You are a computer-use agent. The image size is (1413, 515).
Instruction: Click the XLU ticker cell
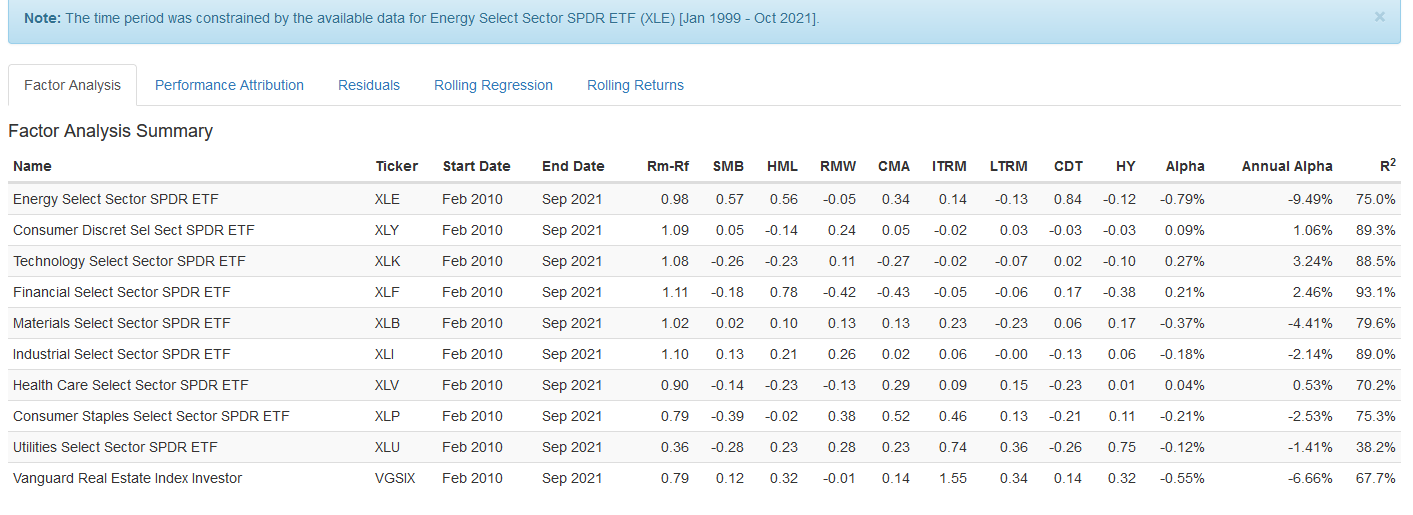[x=387, y=447]
